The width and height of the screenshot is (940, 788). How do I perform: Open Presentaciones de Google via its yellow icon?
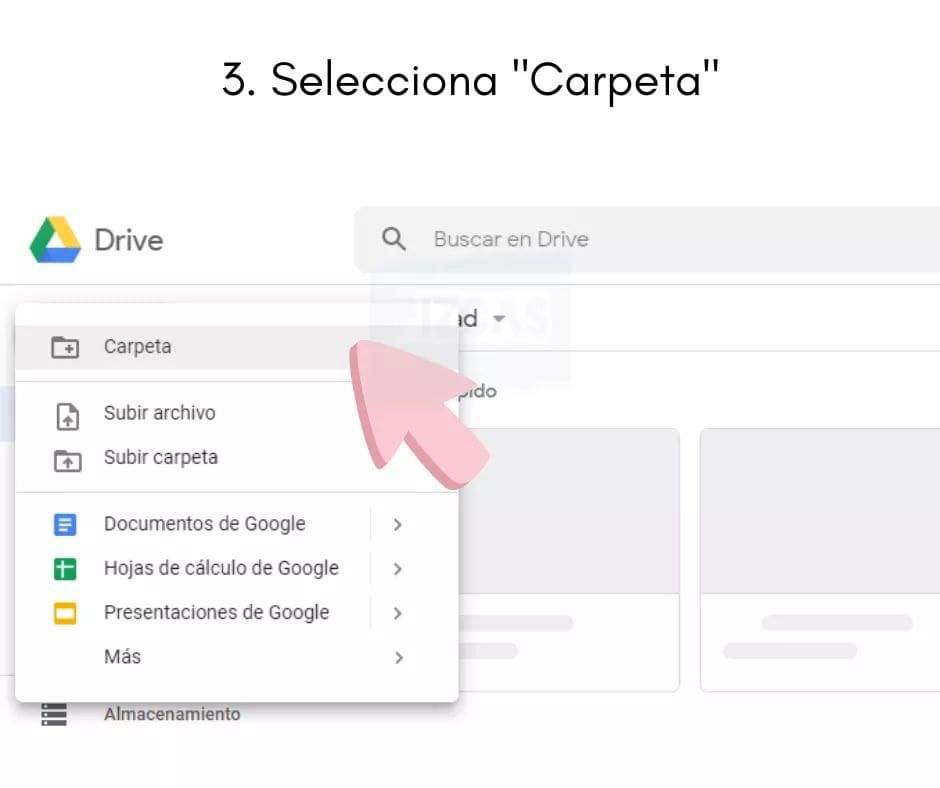(x=66, y=612)
